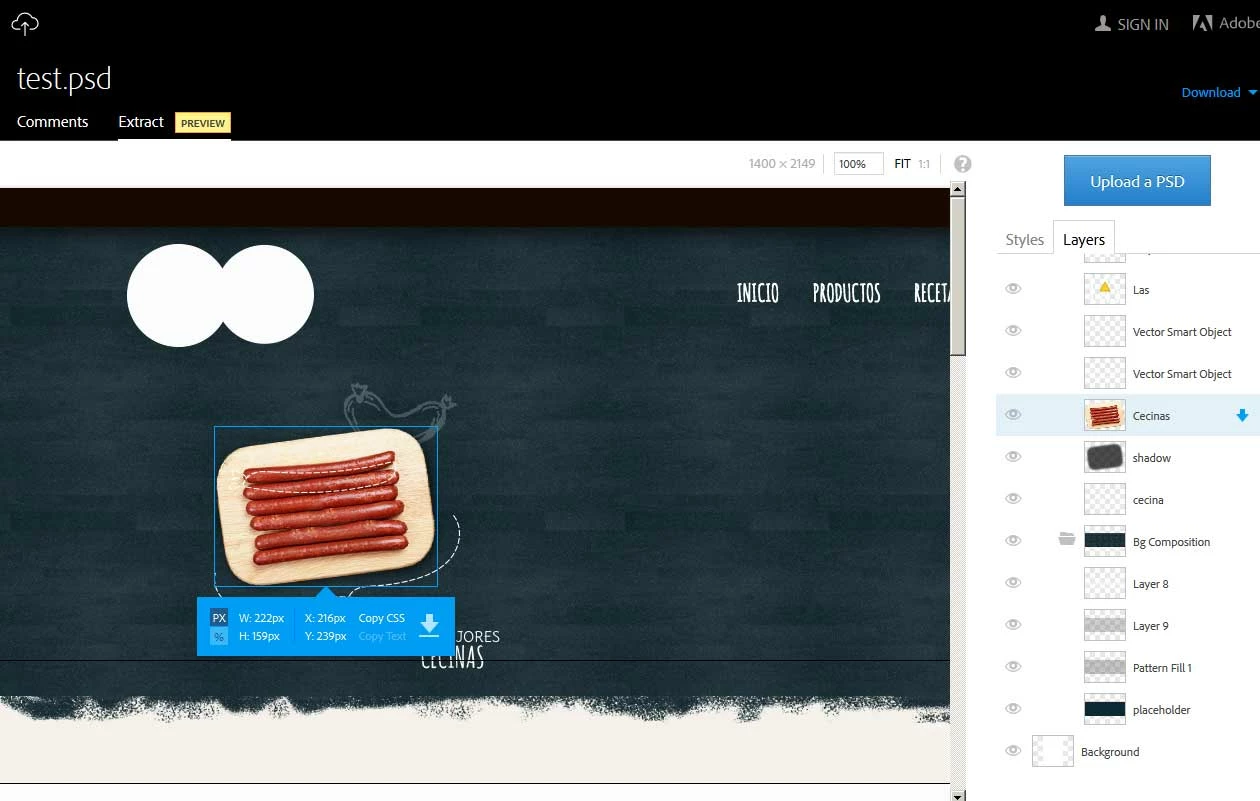Select the Pattern Fill 1 layer thumbnail
Image resolution: width=1260 pixels, height=801 pixels.
point(1105,667)
